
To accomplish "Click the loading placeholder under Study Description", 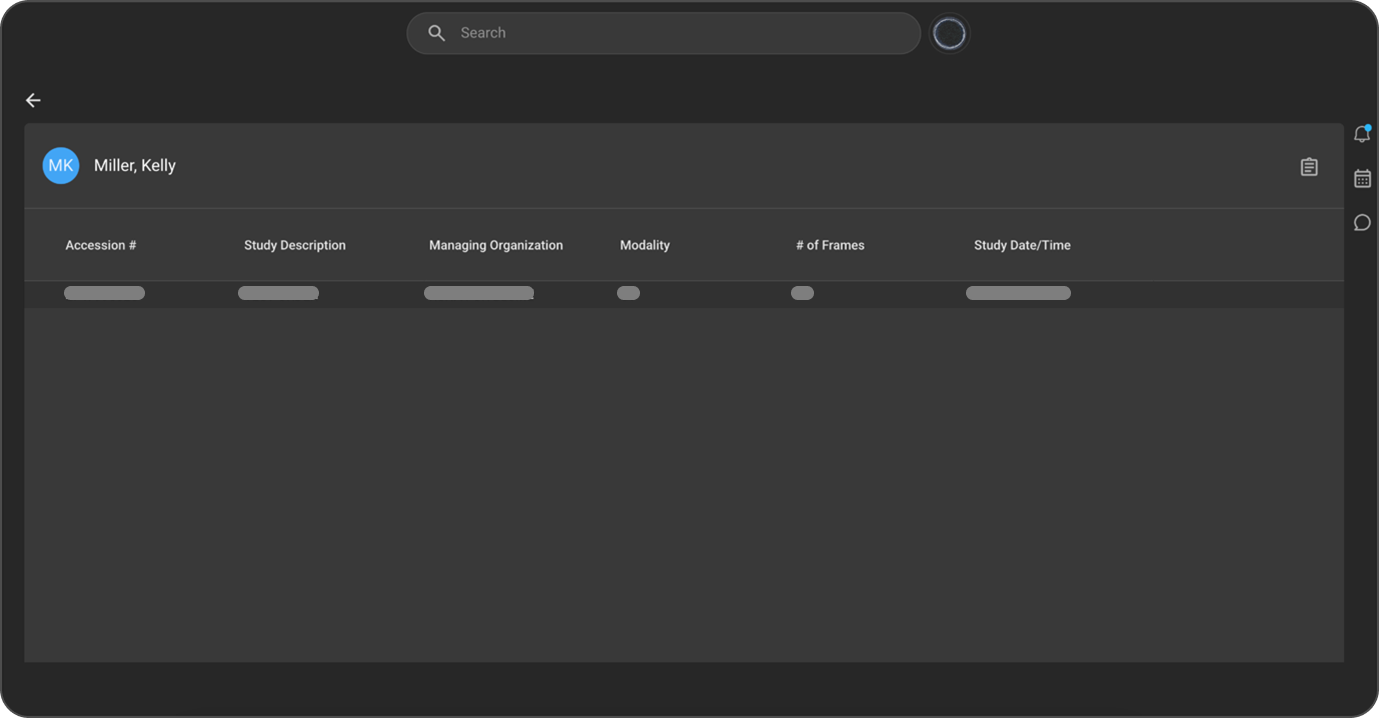I will (x=278, y=293).
